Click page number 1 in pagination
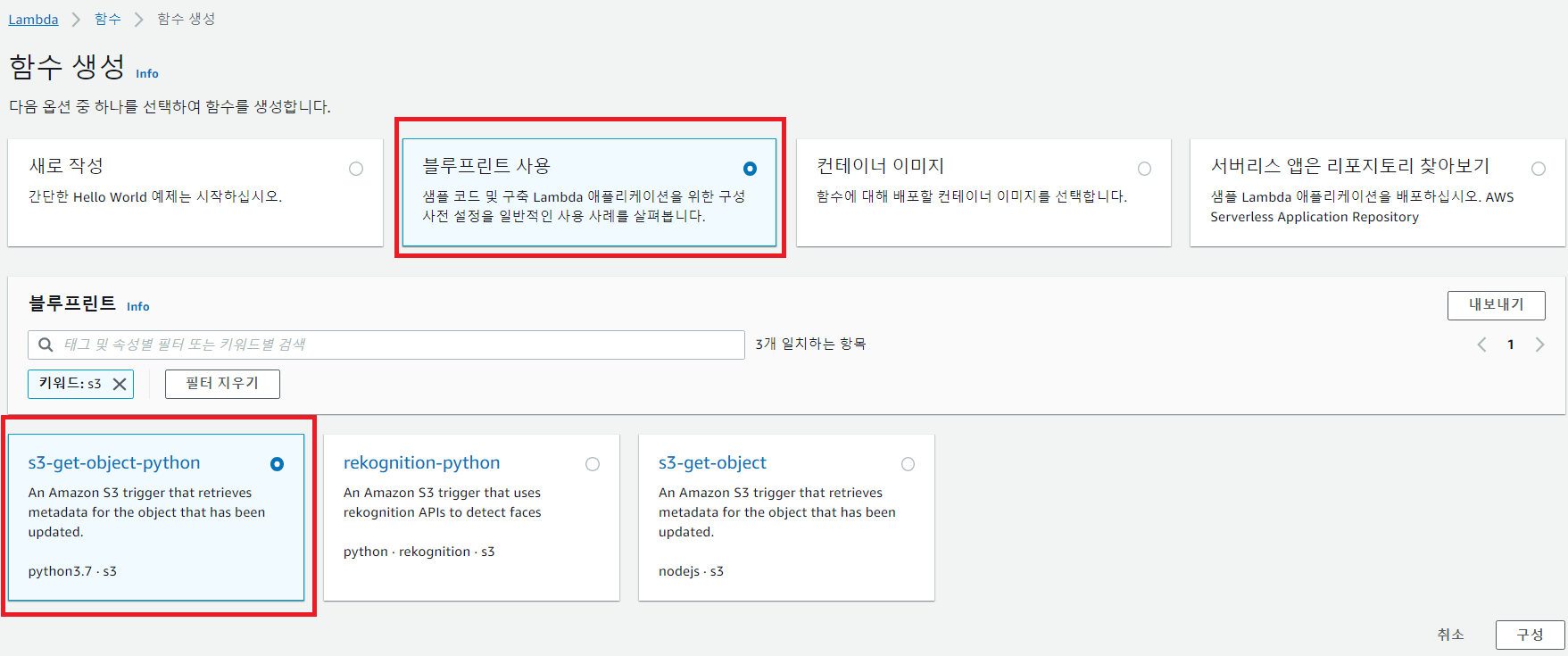 (x=1510, y=345)
